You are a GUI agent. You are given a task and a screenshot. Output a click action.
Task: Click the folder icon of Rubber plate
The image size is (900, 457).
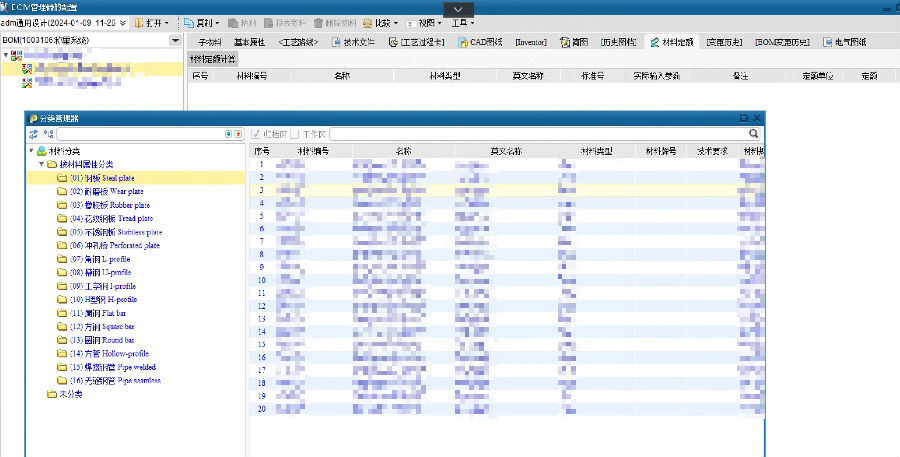pos(62,204)
